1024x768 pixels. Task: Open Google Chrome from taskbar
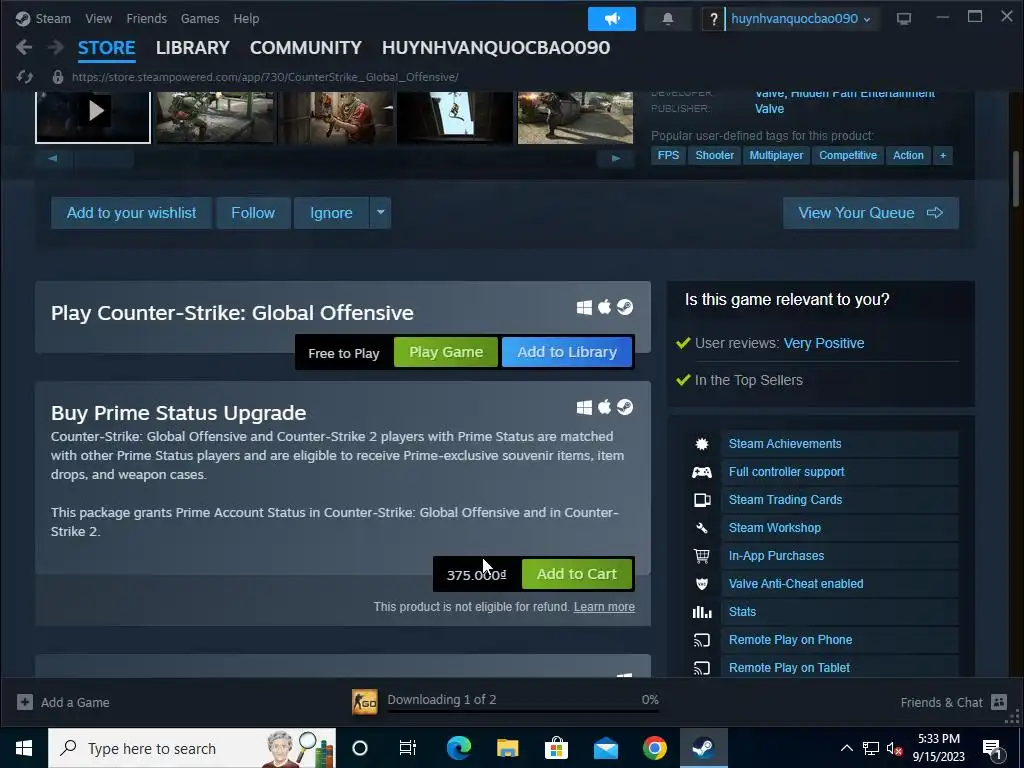pos(654,748)
